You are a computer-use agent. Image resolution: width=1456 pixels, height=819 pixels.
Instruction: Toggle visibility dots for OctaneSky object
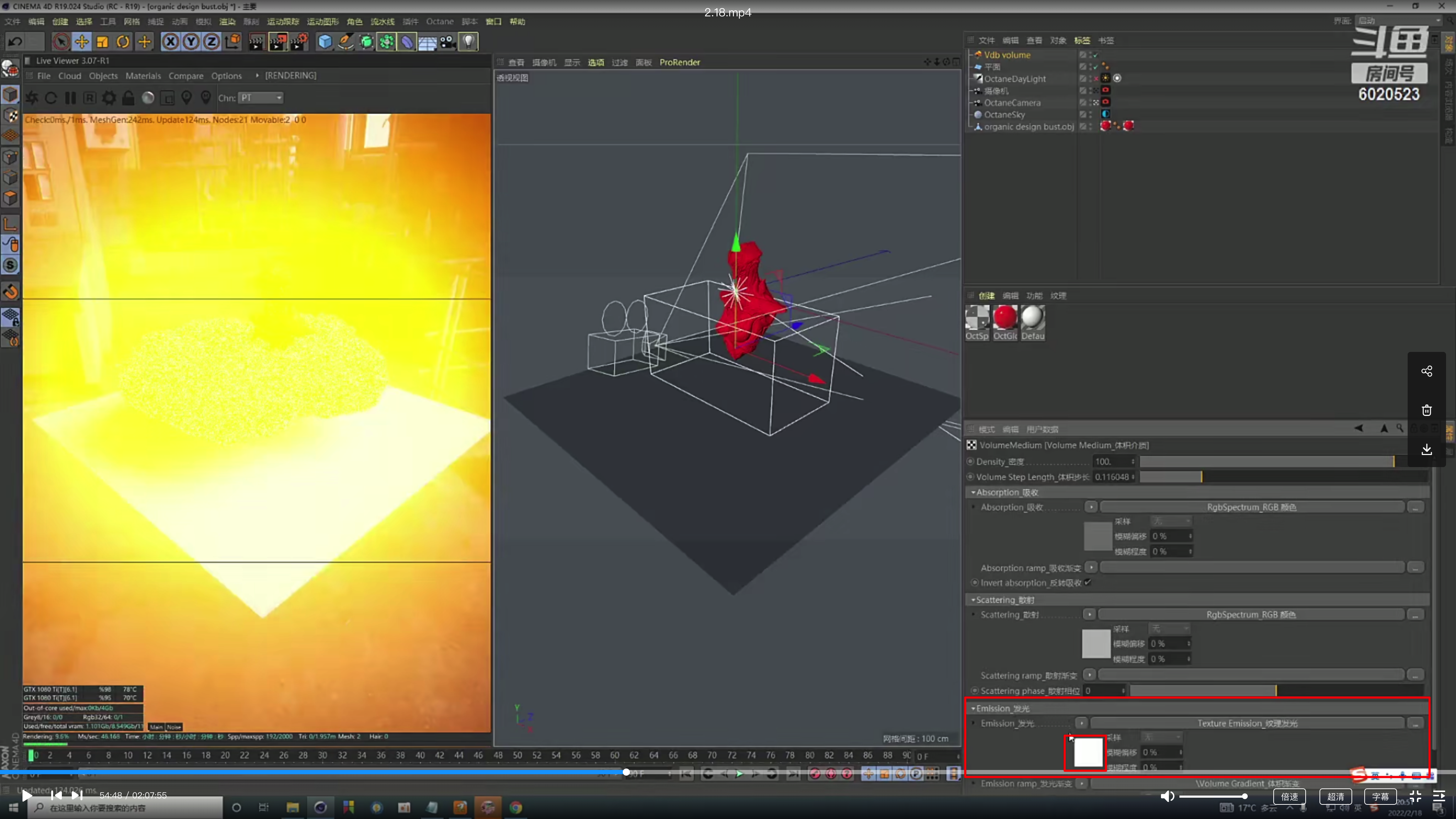(x=1090, y=115)
